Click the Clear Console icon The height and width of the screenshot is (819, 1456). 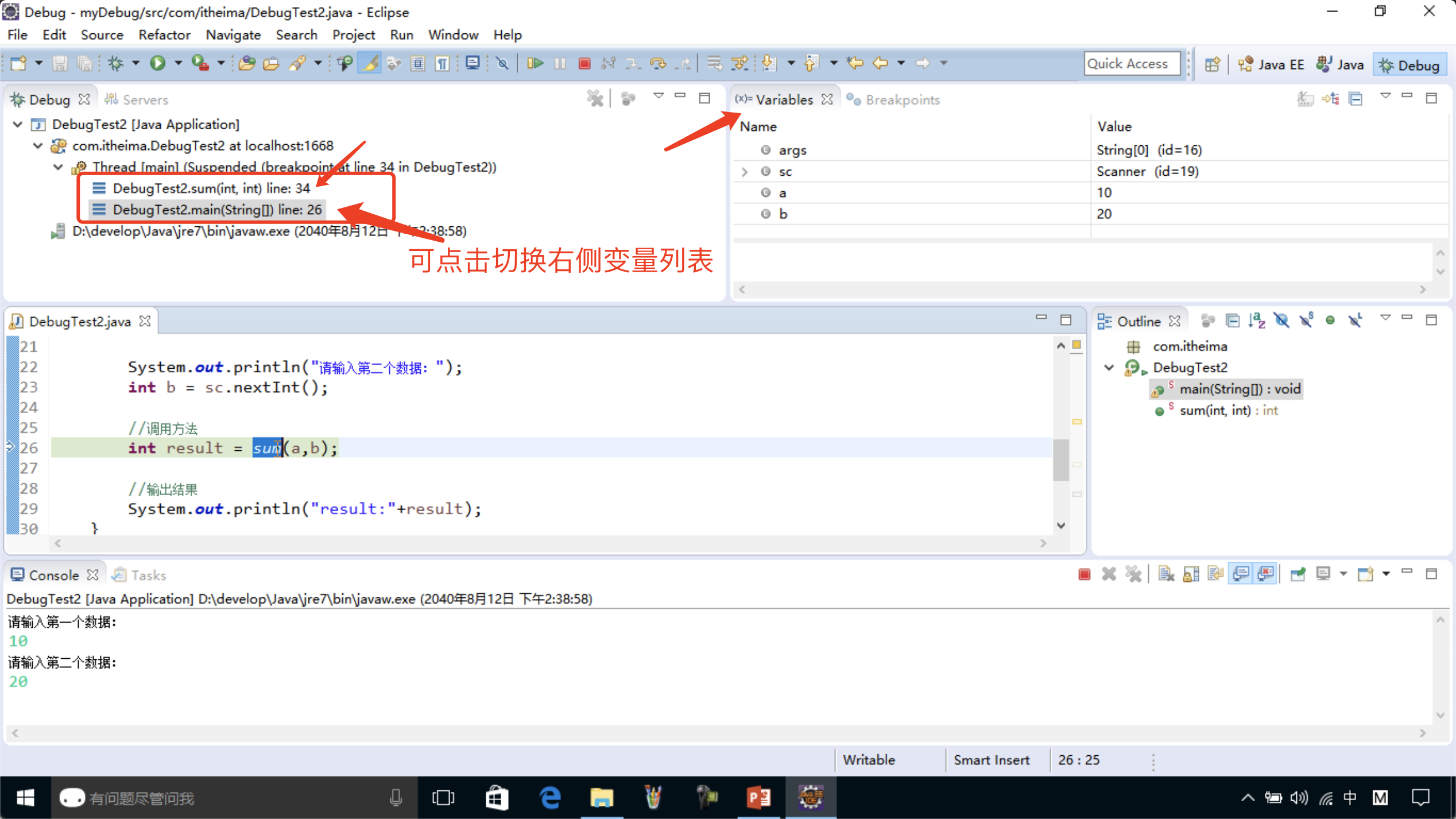(x=1166, y=574)
